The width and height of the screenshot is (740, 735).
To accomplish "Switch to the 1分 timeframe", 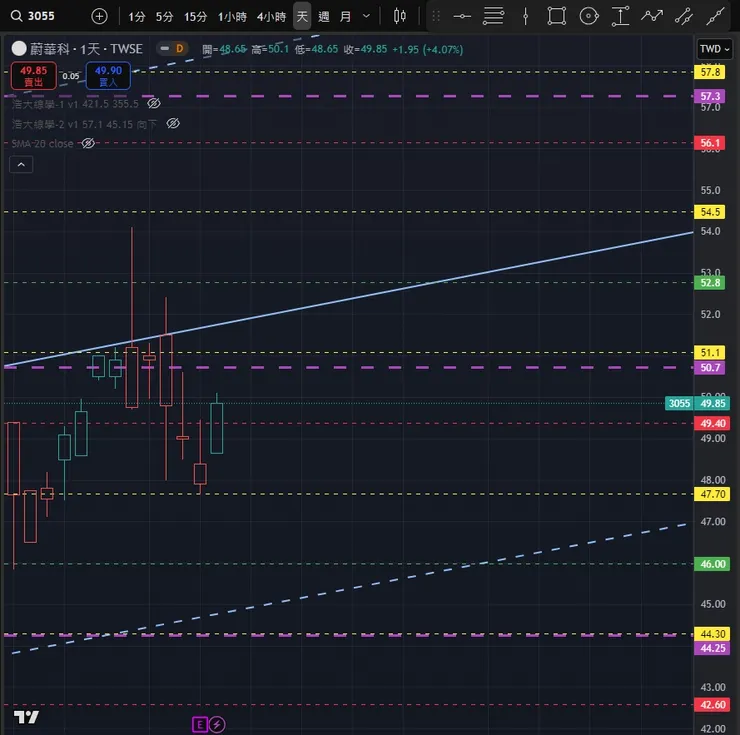I will pyautogui.click(x=137, y=17).
